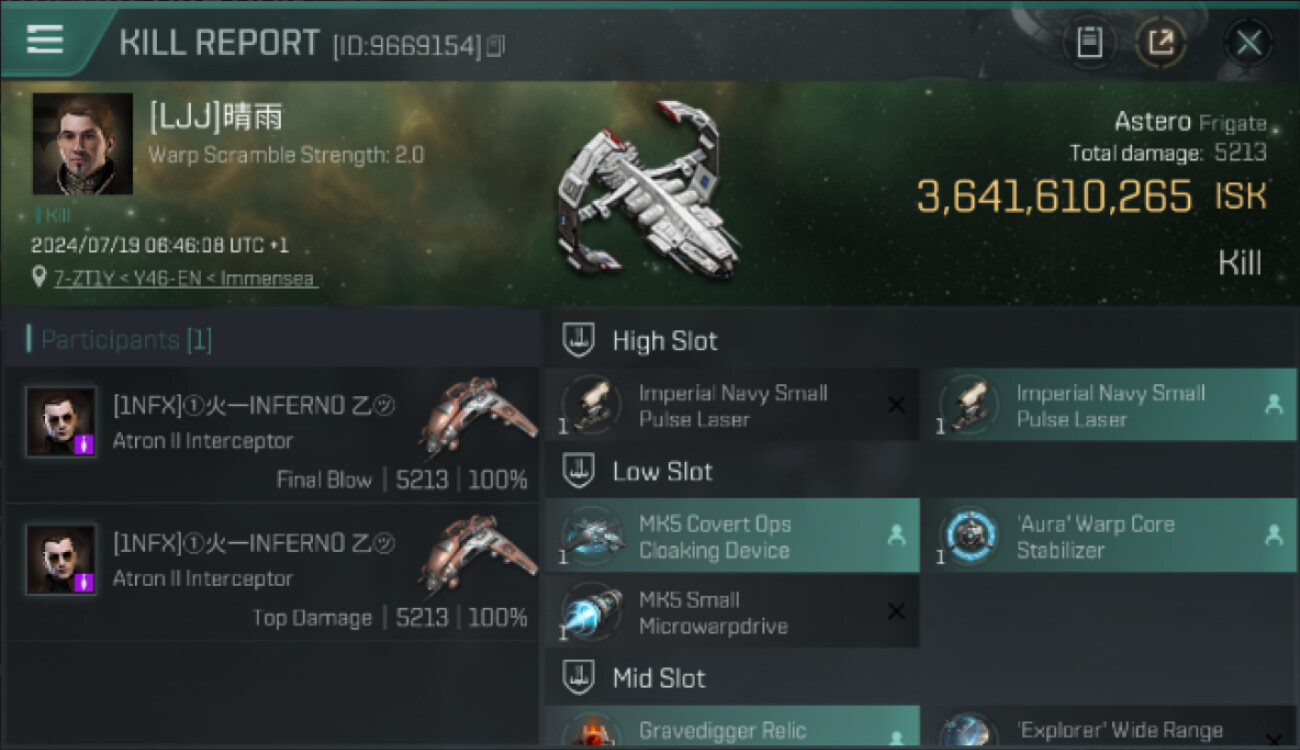Collapse the High Slot section
The height and width of the screenshot is (750, 1300).
click(x=578, y=340)
